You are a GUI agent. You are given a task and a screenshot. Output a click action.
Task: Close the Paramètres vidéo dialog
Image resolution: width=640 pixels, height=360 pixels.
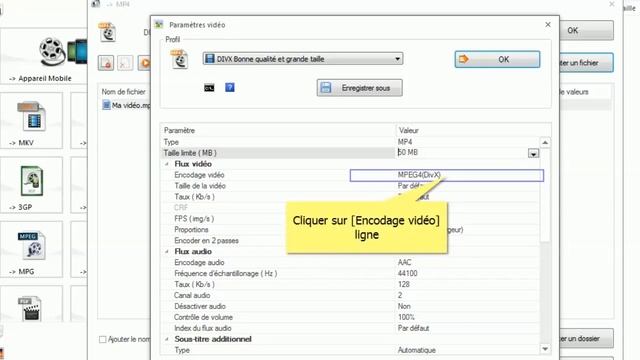(x=548, y=25)
